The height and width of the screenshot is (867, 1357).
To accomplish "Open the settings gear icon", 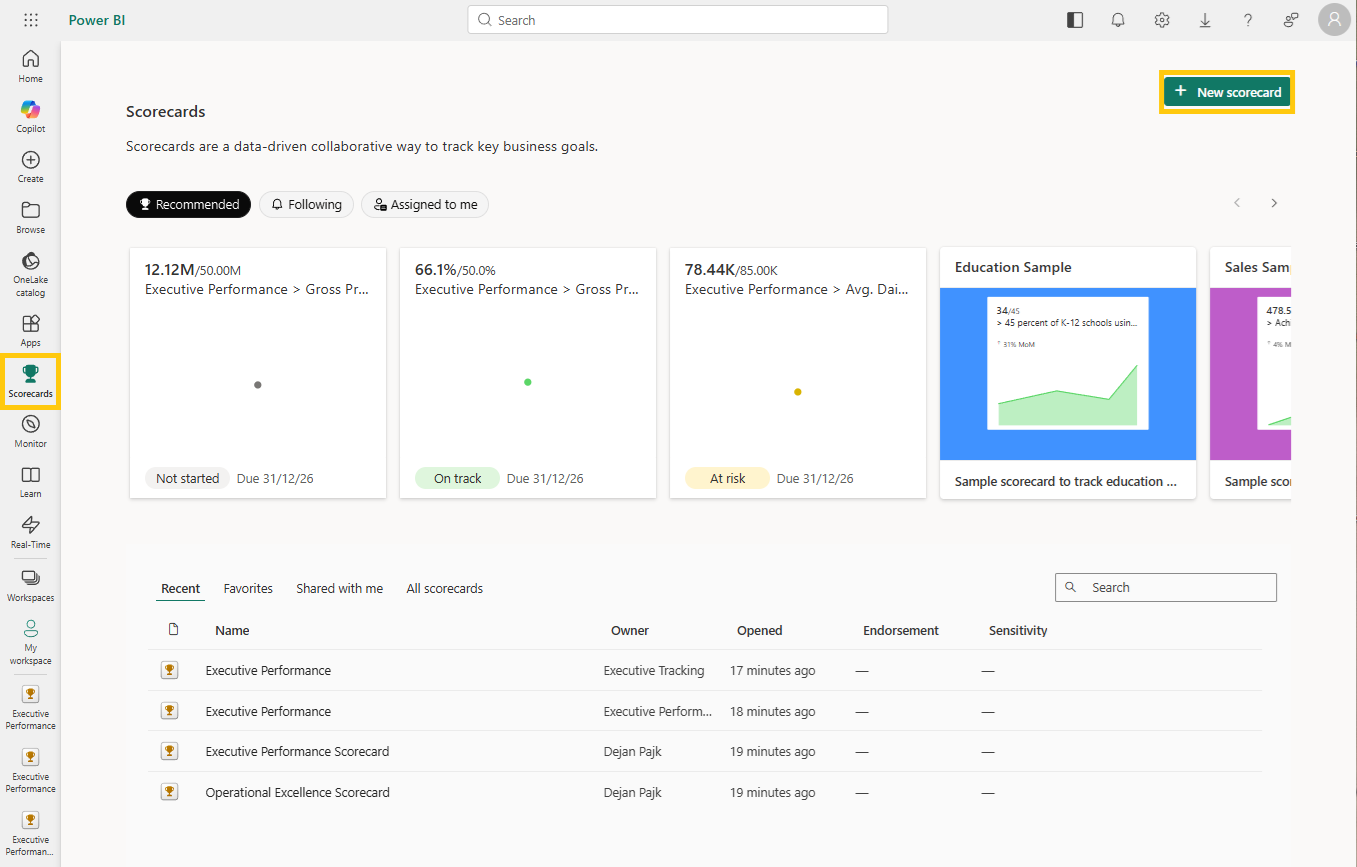I will pyautogui.click(x=1161, y=20).
